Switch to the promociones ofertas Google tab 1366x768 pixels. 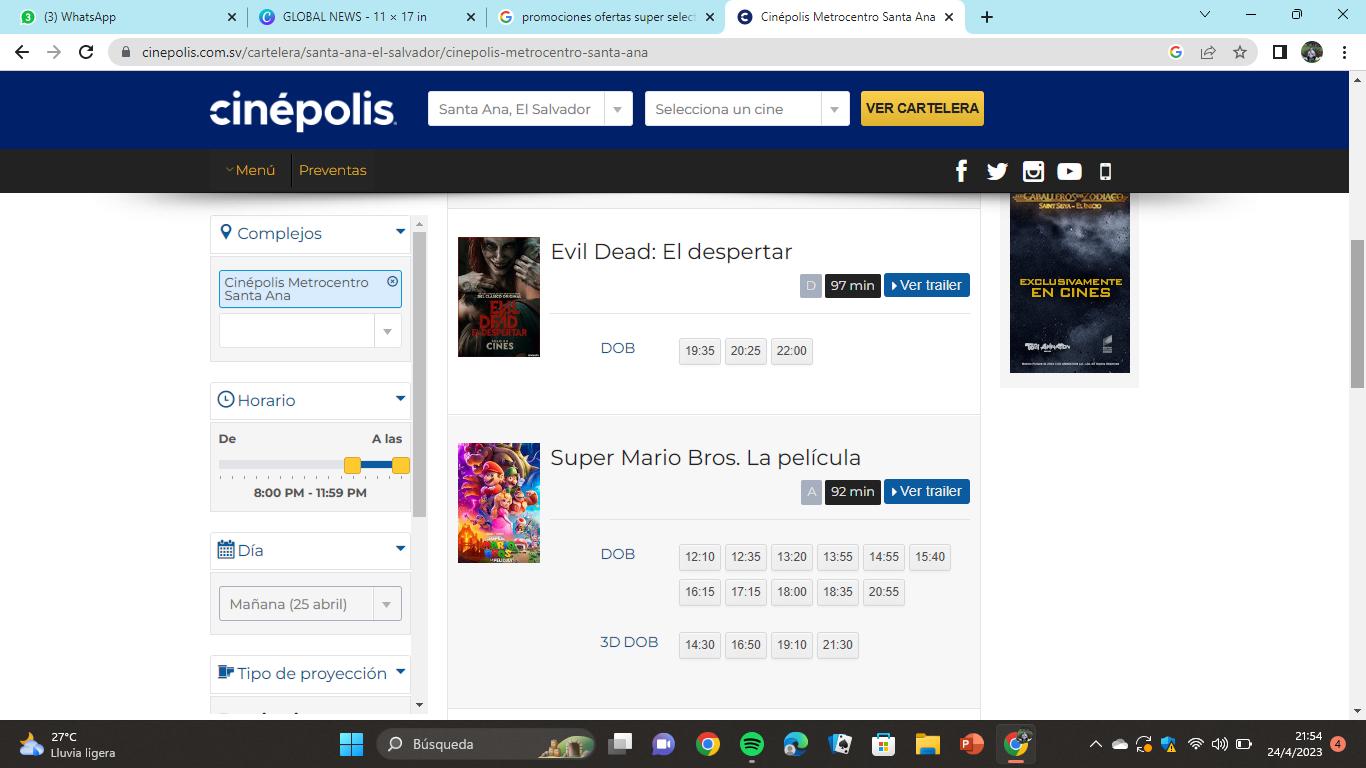[x=606, y=17]
